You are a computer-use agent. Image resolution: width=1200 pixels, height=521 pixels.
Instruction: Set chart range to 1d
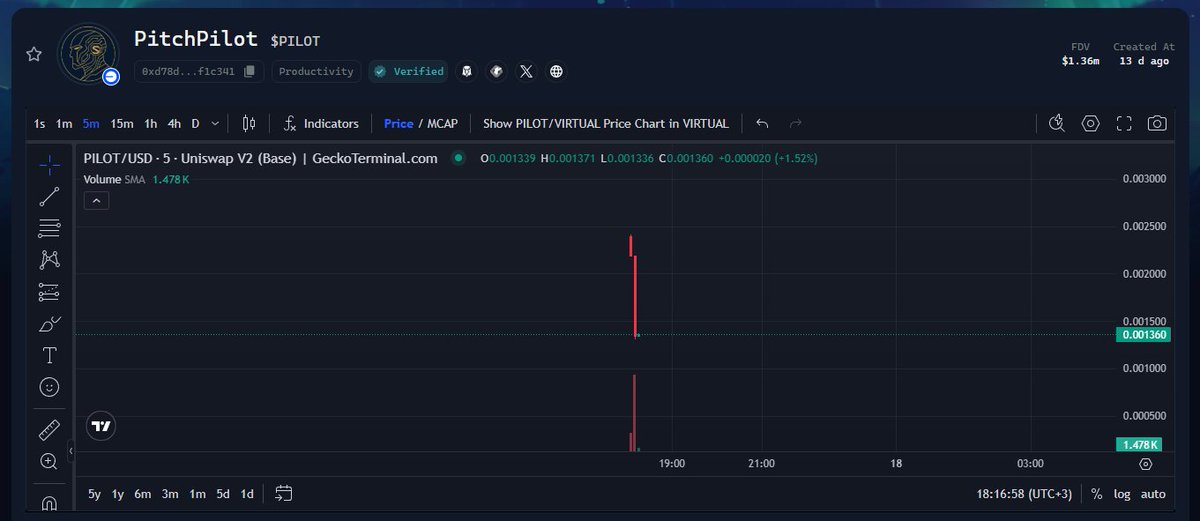click(247, 494)
